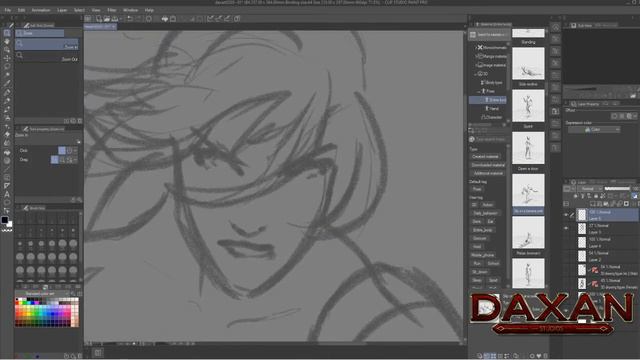640x360 pixels.
Task: Select Body type in material tree
Action: point(493,82)
